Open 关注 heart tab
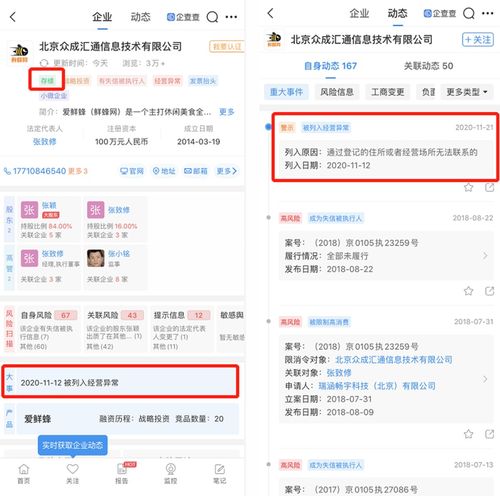This screenshot has width=500, height=496. pyautogui.click(x=73, y=473)
